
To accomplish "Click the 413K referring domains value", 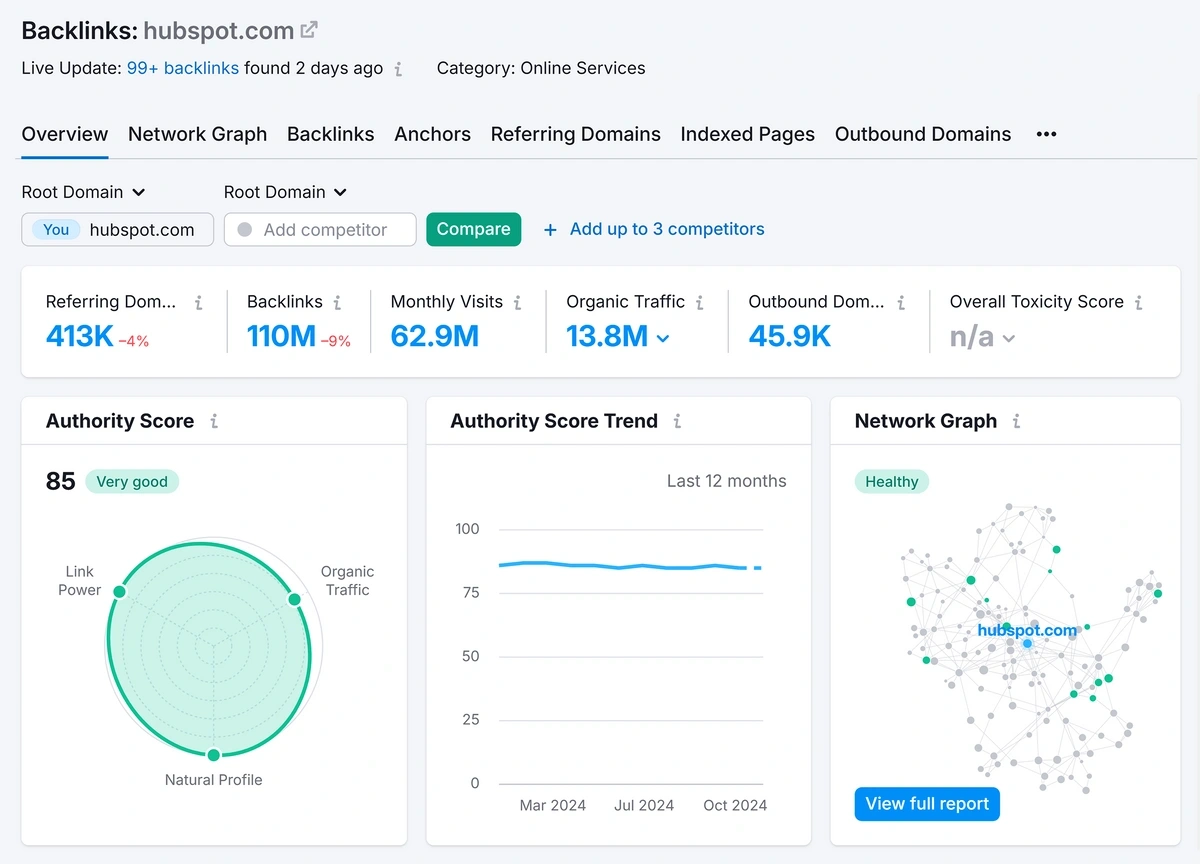I will pyautogui.click(x=80, y=337).
